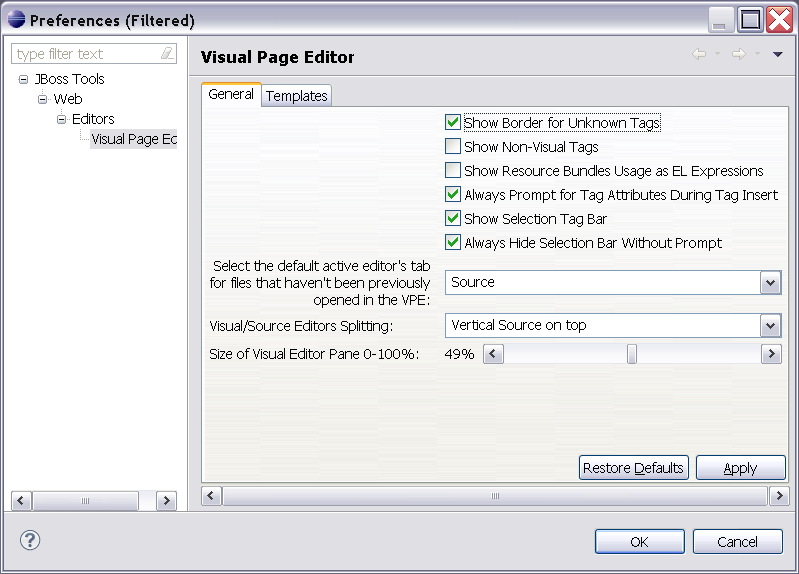Focus the type filter text field
The image size is (799, 574).
pos(85,54)
